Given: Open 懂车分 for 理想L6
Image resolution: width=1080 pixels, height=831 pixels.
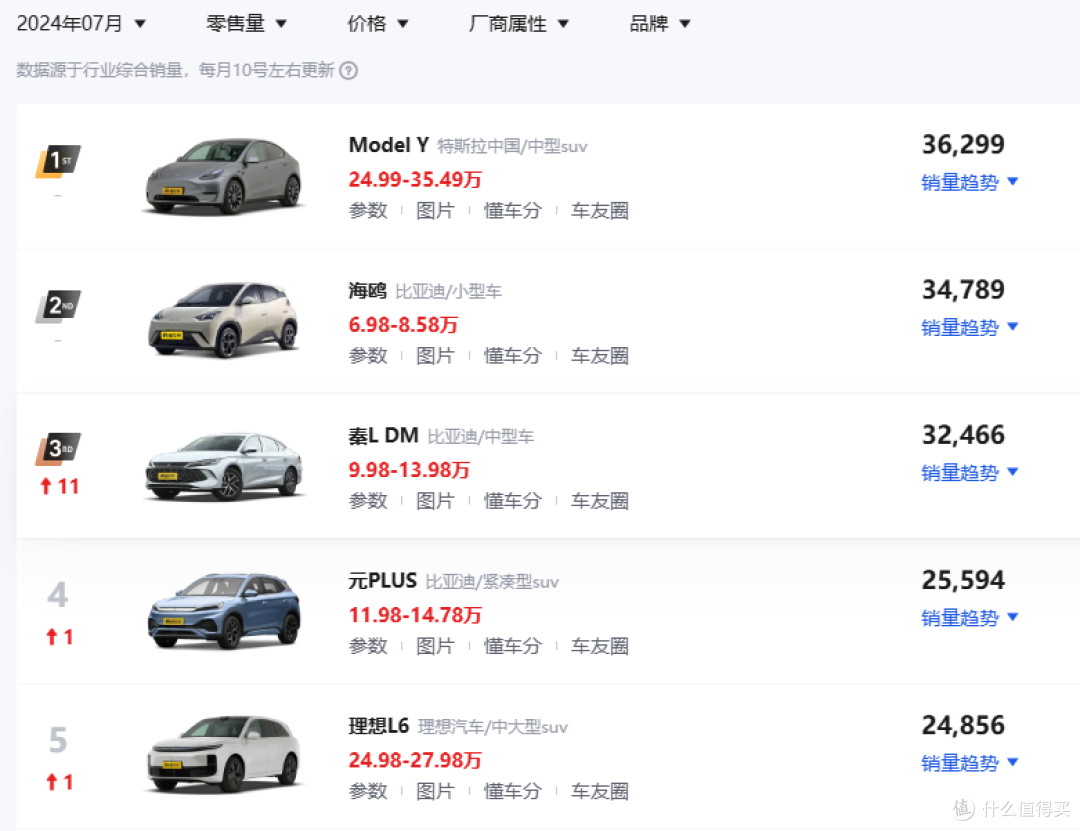Looking at the screenshot, I should 512,792.
